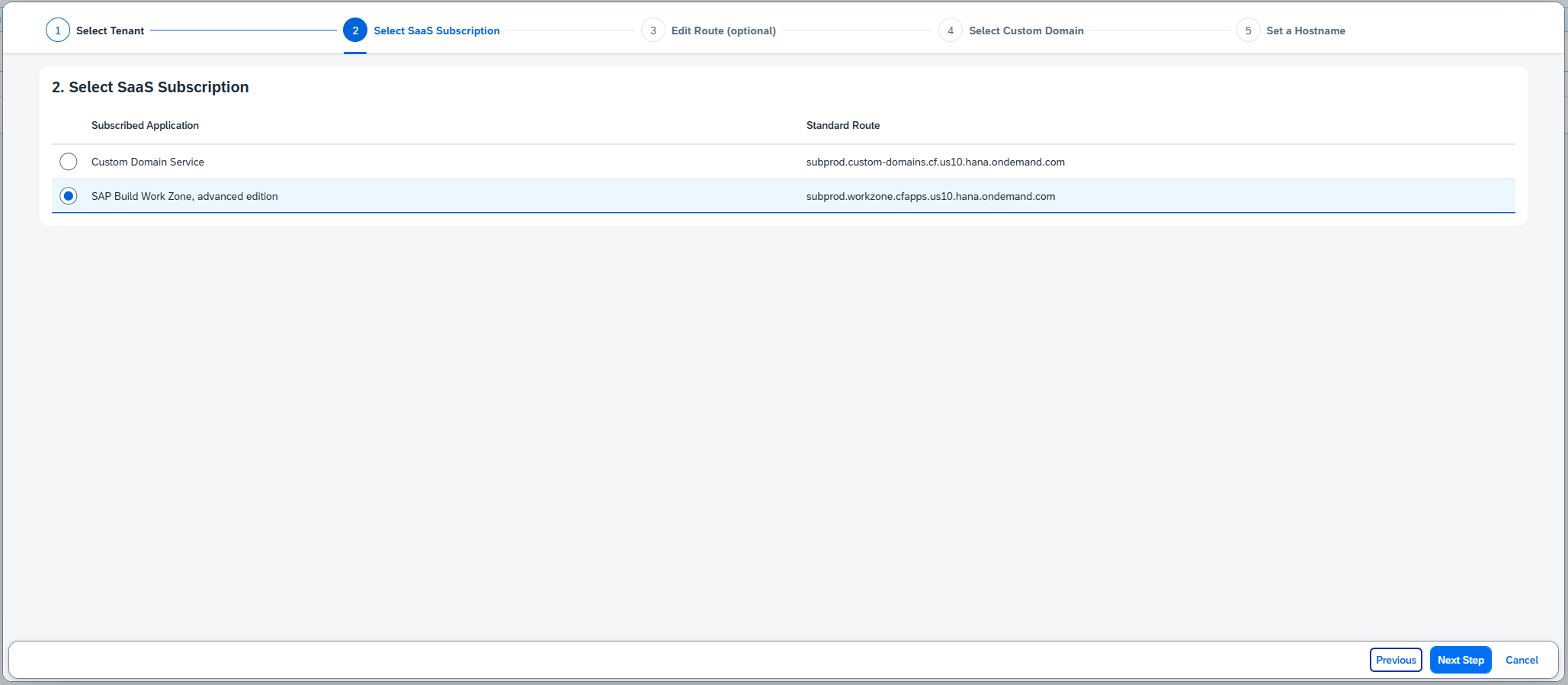Open step 2 Select SaaS Subscription
1568x685 pixels.
click(x=422, y=31)
